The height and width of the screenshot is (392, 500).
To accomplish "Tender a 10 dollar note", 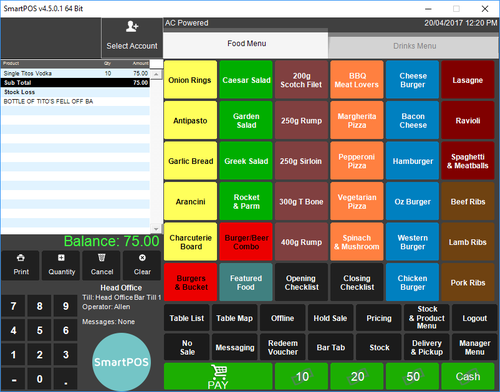I will (x=301, y=377).
